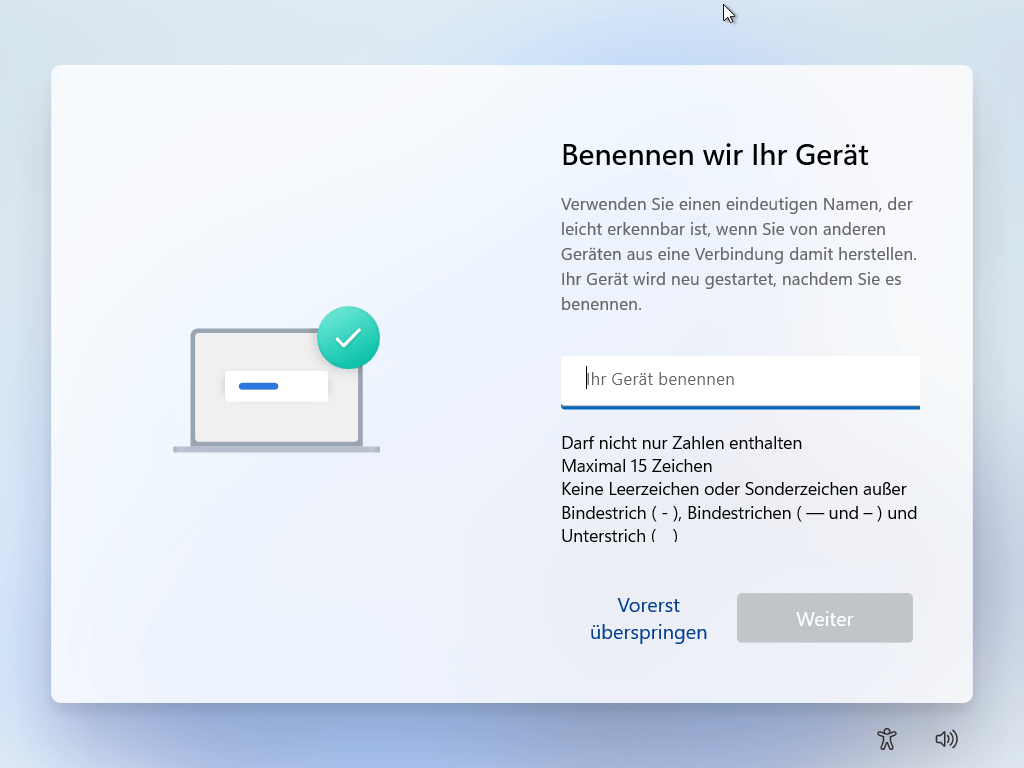Viewport: 1024px width, 768px height.
Task: Click the "Verwenden Sie einen eindeutigen Namen" line
Action: 736,204
